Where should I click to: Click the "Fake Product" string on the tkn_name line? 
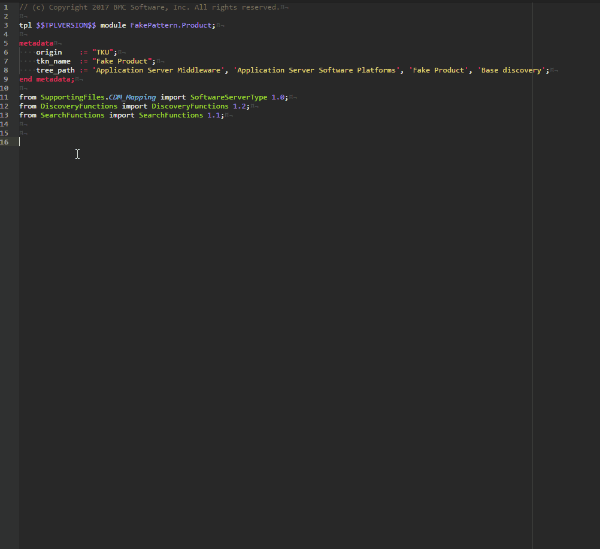pyautogui.click(x=122, y=61)
